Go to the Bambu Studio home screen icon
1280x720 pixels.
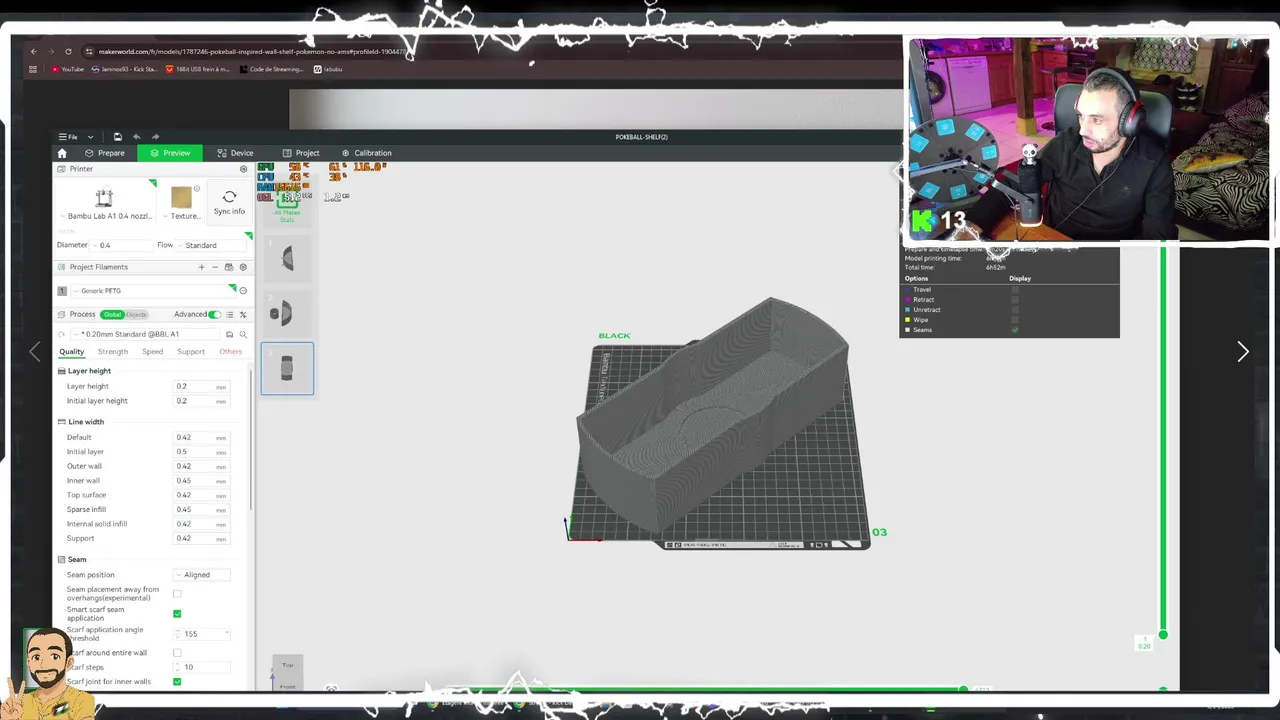[62, 153]
